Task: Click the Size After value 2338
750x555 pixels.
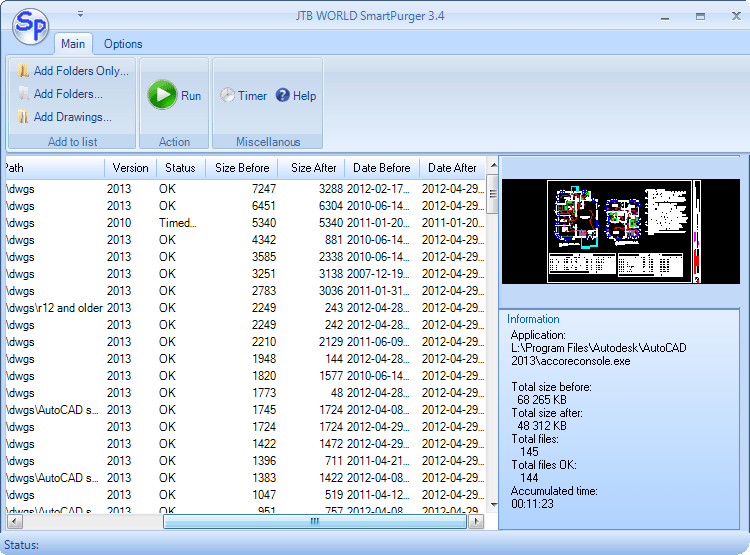Action: 331,257
